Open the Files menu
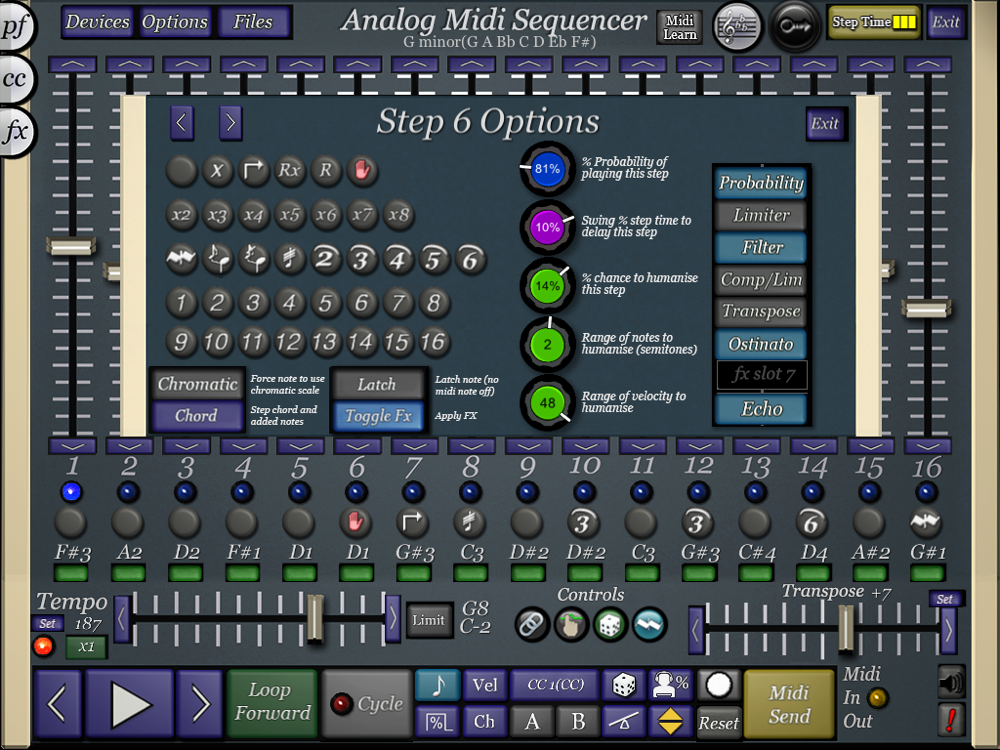The width and height of the screenshot is (1000, 750). 254,22
